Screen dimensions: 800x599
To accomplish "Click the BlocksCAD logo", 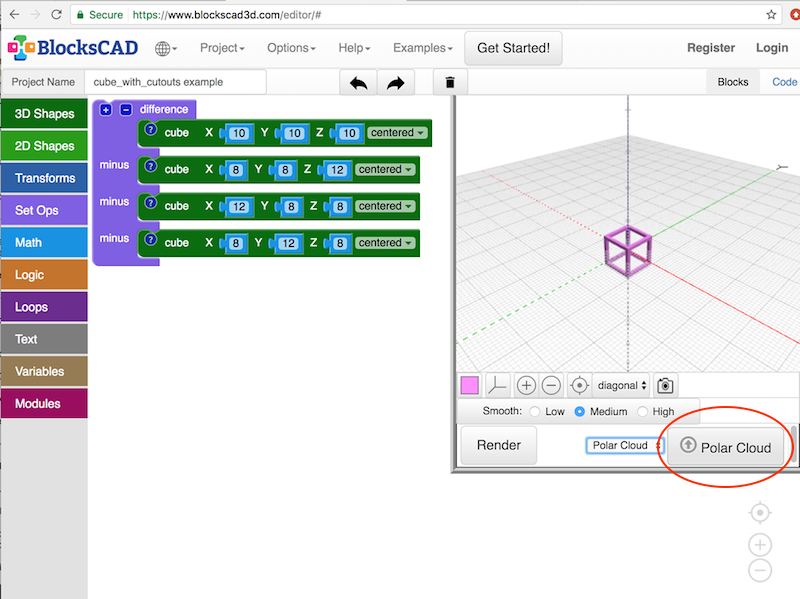I will coord(72,48).
